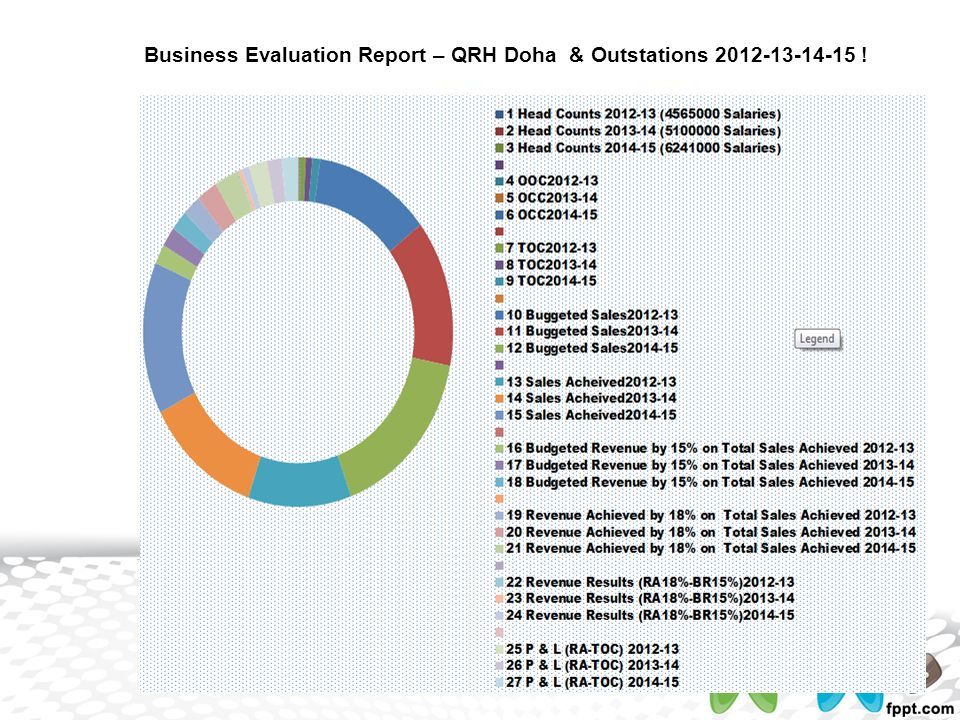Click legend entry '27 P & L (RA-TOC) 2014-15'
Screen dimensions: 960x720
pyautogui.click(x=587, y=682)
